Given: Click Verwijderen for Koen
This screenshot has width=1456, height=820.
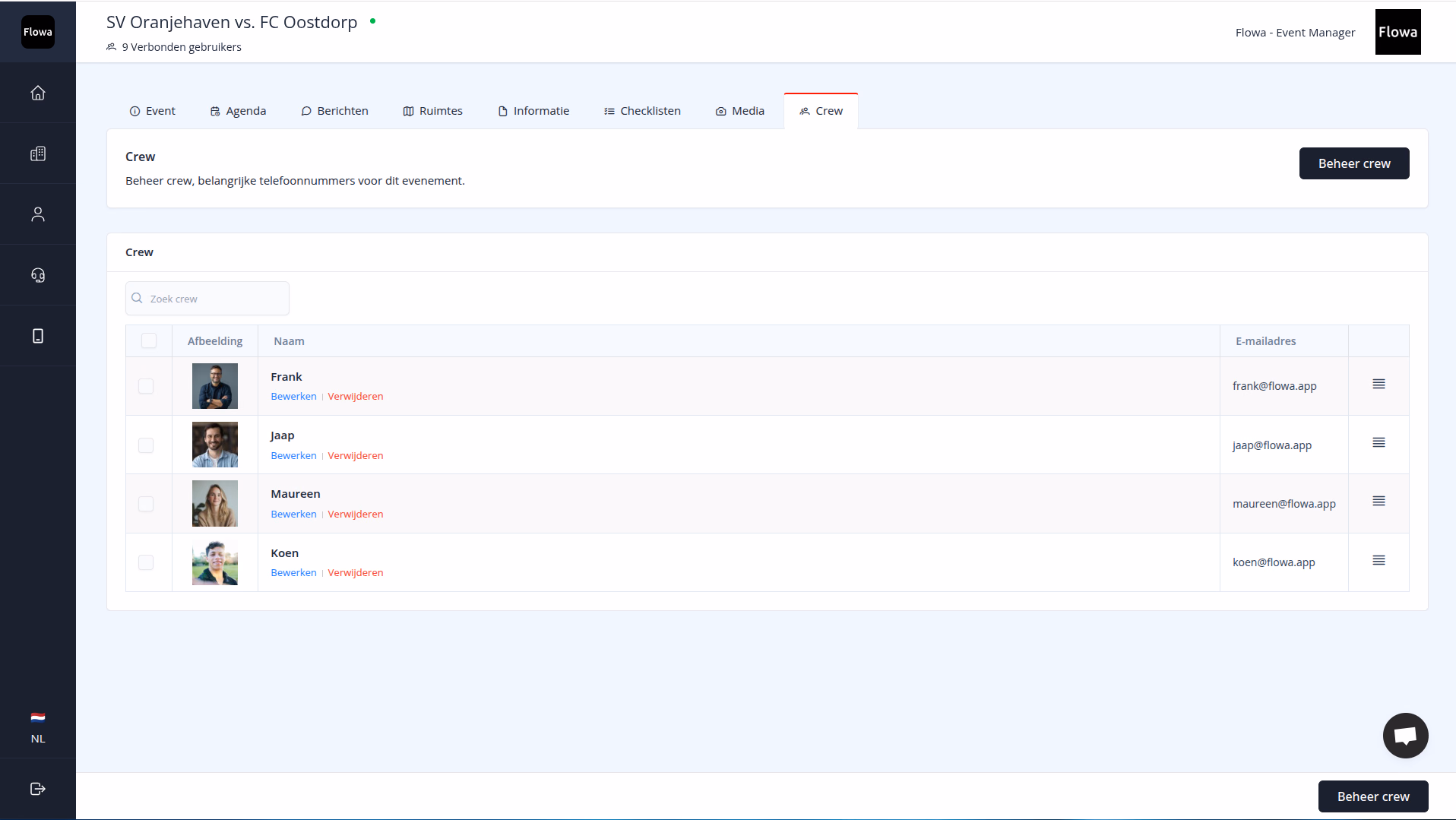Looking at the screenshot, I should 356,573.
